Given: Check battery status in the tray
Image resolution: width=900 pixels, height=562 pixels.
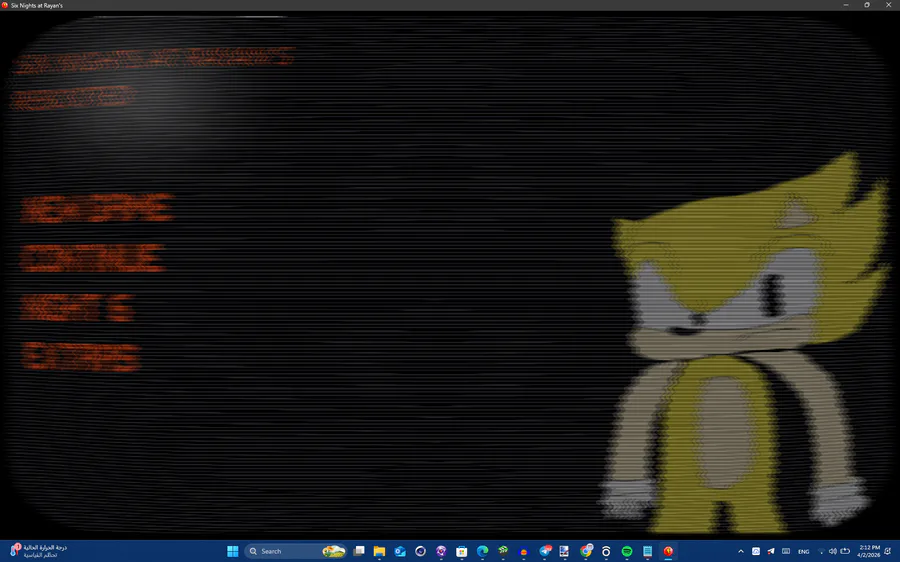Looking at the screenshot, I should click(x=845, y=551).
